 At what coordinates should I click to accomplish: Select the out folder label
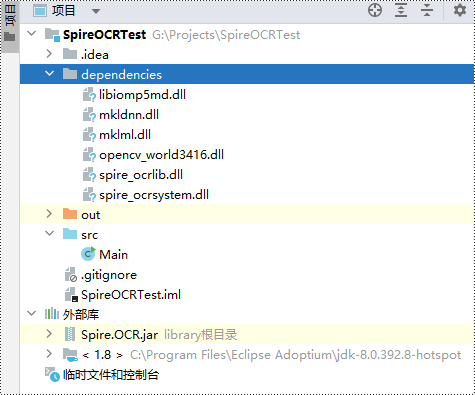point(90,215)
